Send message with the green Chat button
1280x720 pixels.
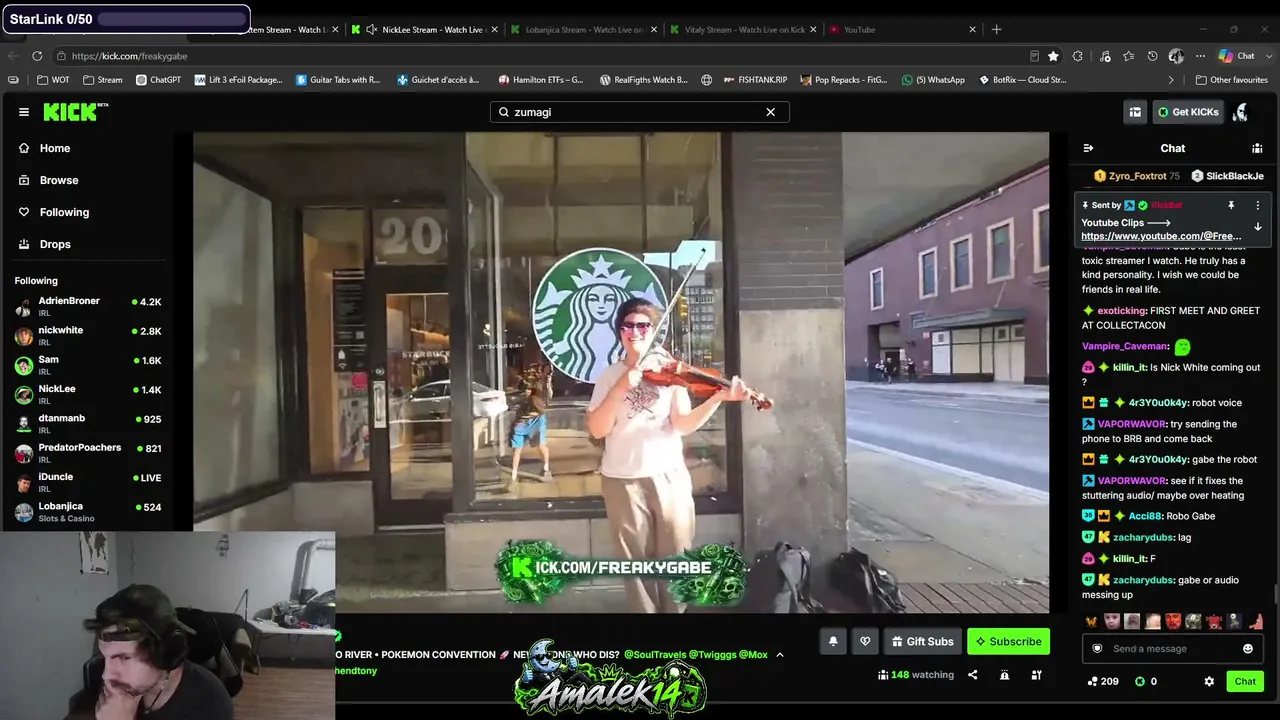1245,681
